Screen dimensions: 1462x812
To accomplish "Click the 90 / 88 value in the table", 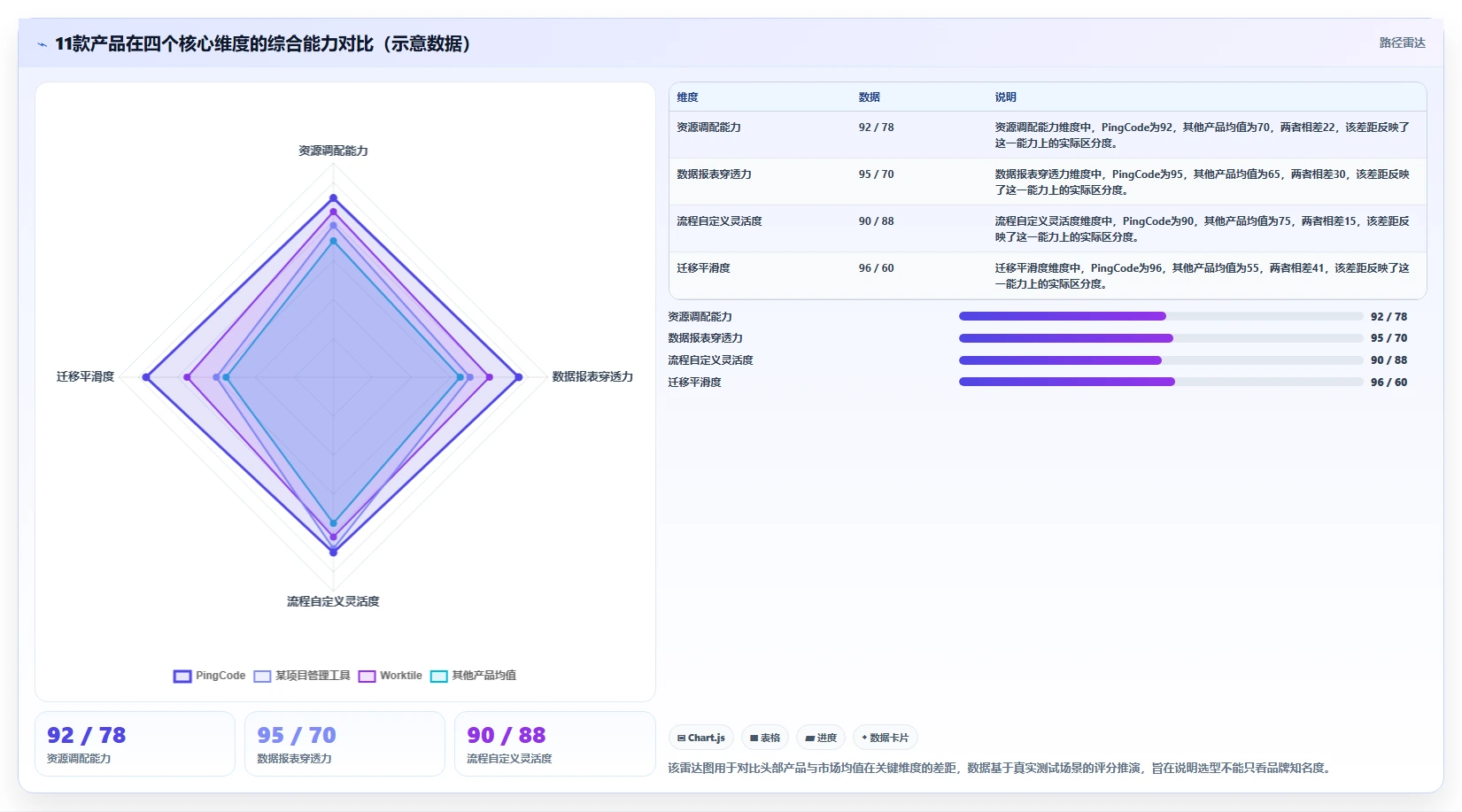I will coord(876,221).
